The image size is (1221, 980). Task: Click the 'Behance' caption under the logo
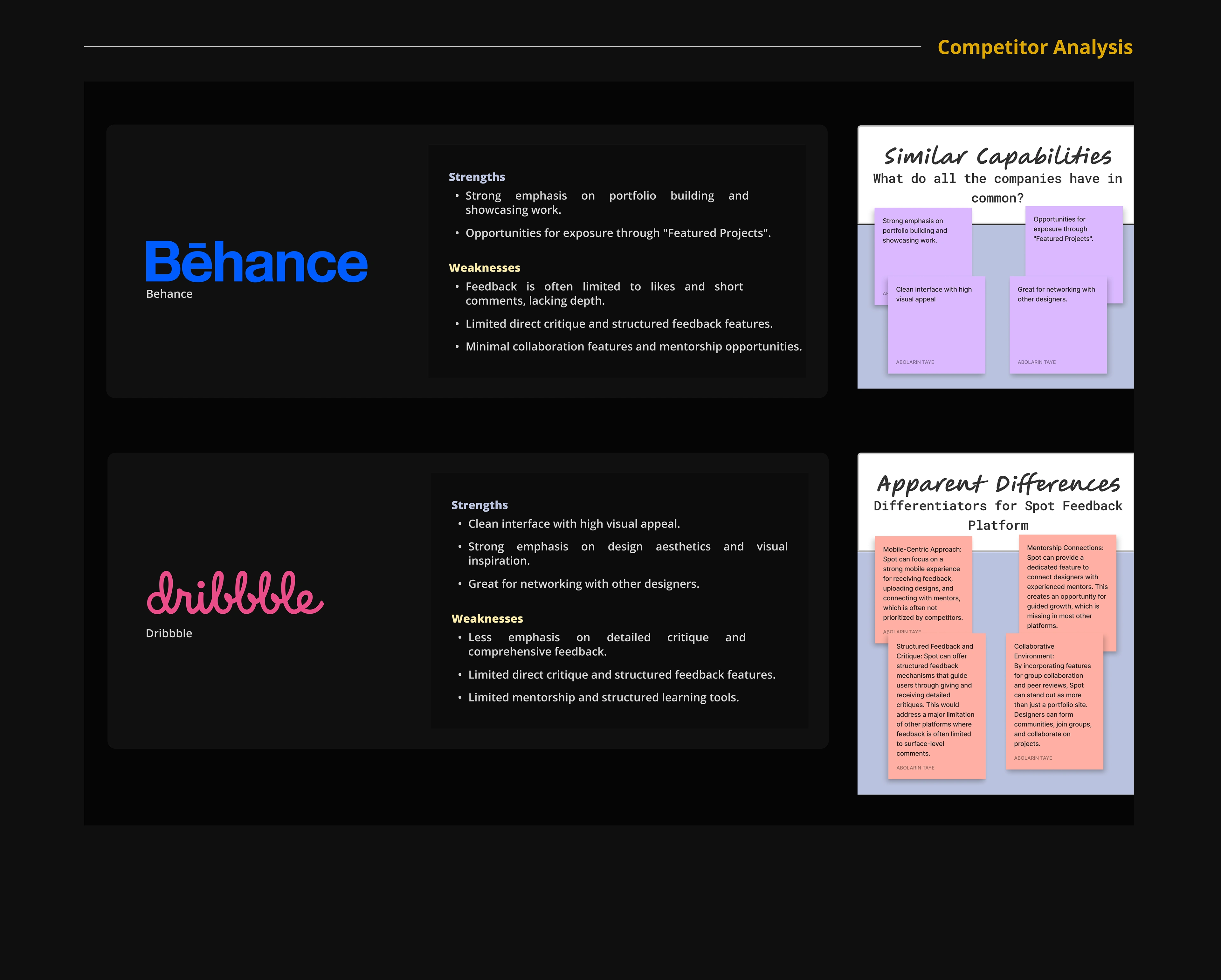(x=169, y=294)
